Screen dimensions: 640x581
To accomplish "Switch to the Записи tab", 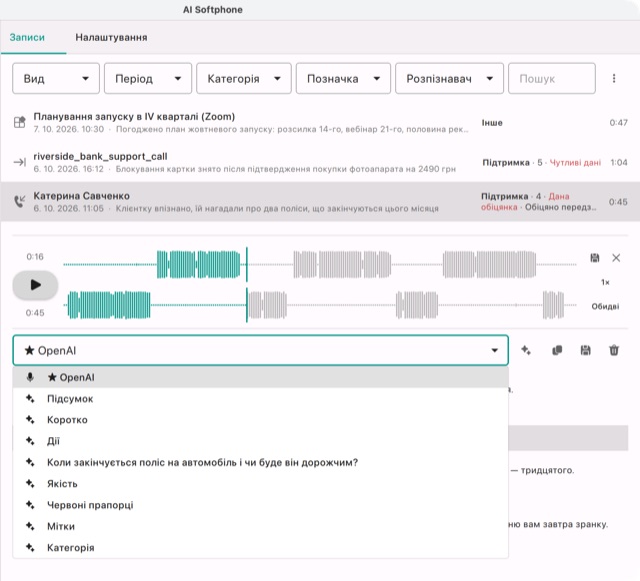I will [27, 37].
